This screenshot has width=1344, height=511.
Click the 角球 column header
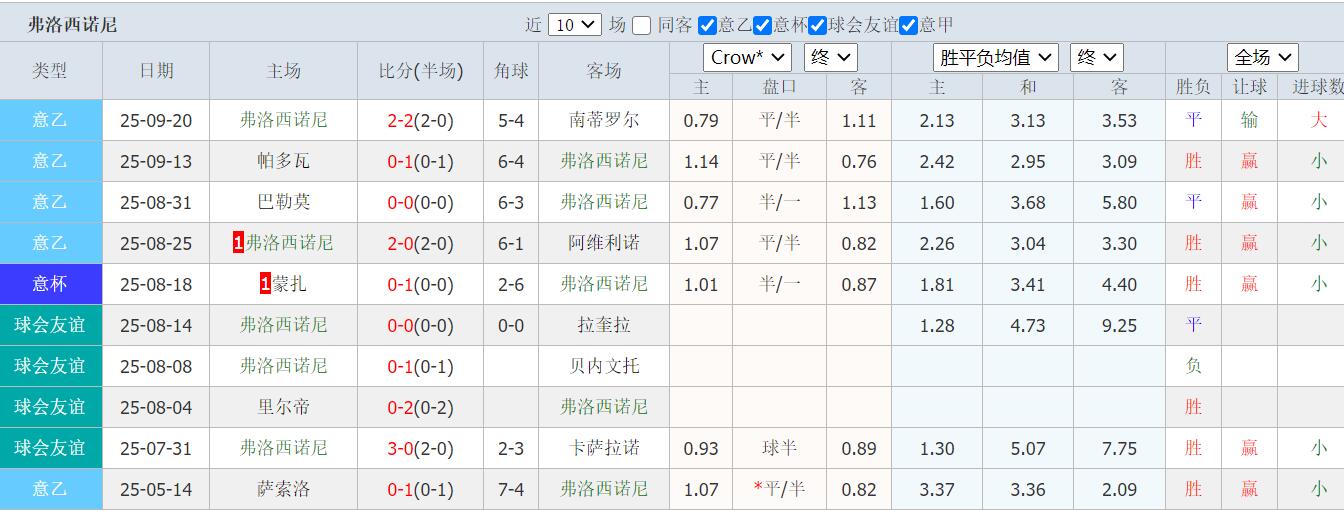511,71
